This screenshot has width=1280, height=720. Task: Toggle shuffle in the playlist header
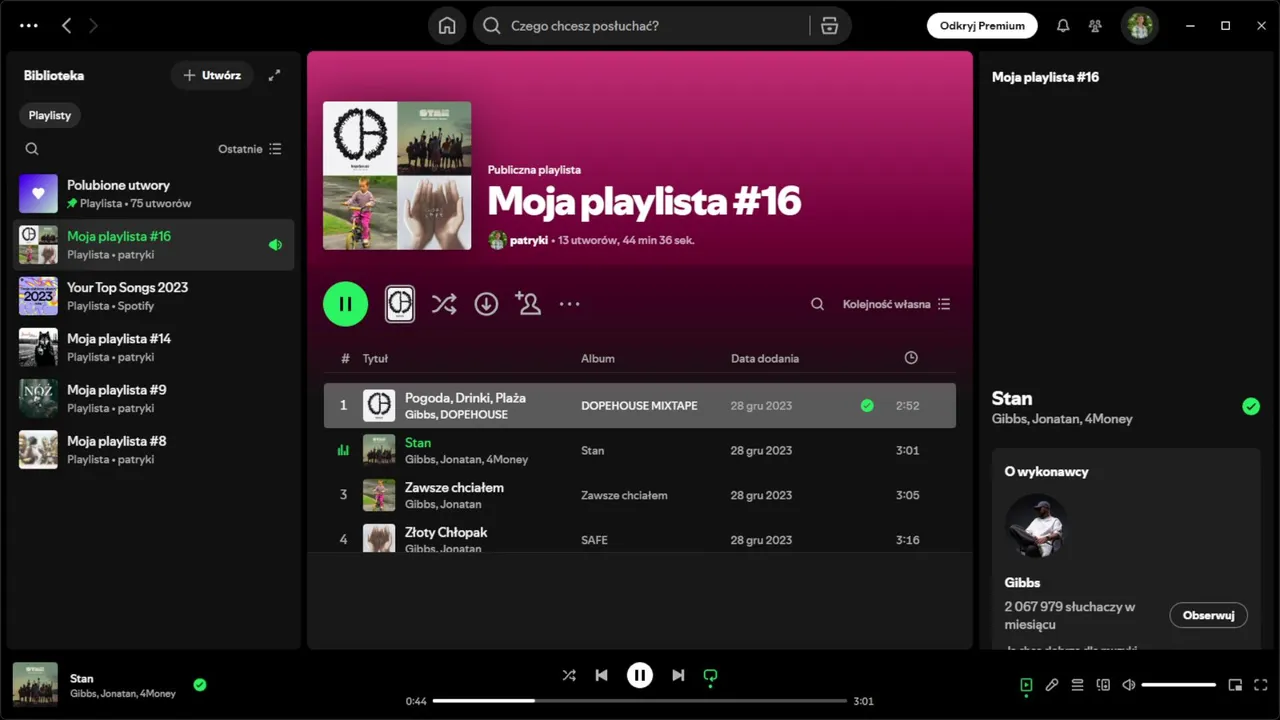pos(444,304)
